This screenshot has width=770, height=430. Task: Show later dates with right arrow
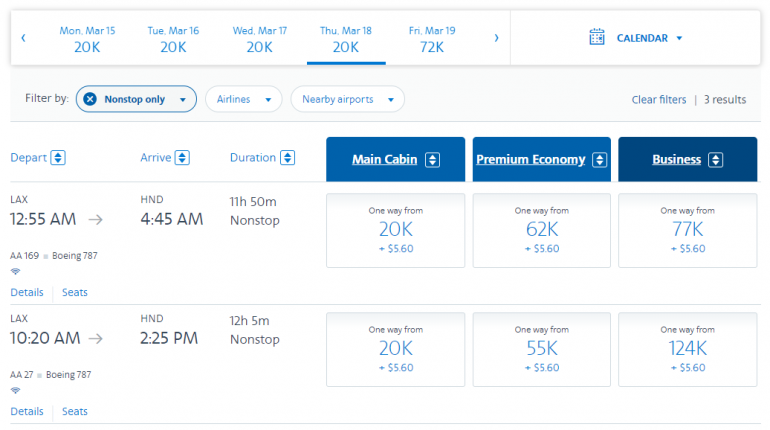pyautogui.click(x=496, y=38)
